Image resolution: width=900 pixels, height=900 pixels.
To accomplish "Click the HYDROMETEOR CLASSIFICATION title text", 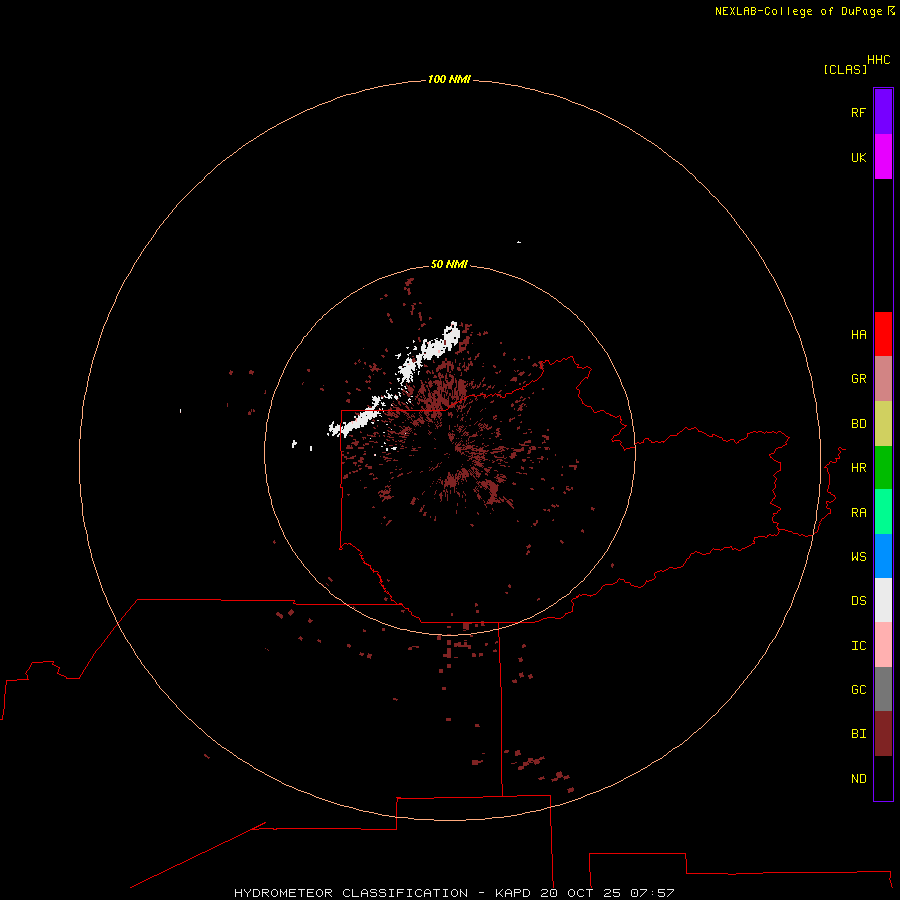I will (351, 893).
